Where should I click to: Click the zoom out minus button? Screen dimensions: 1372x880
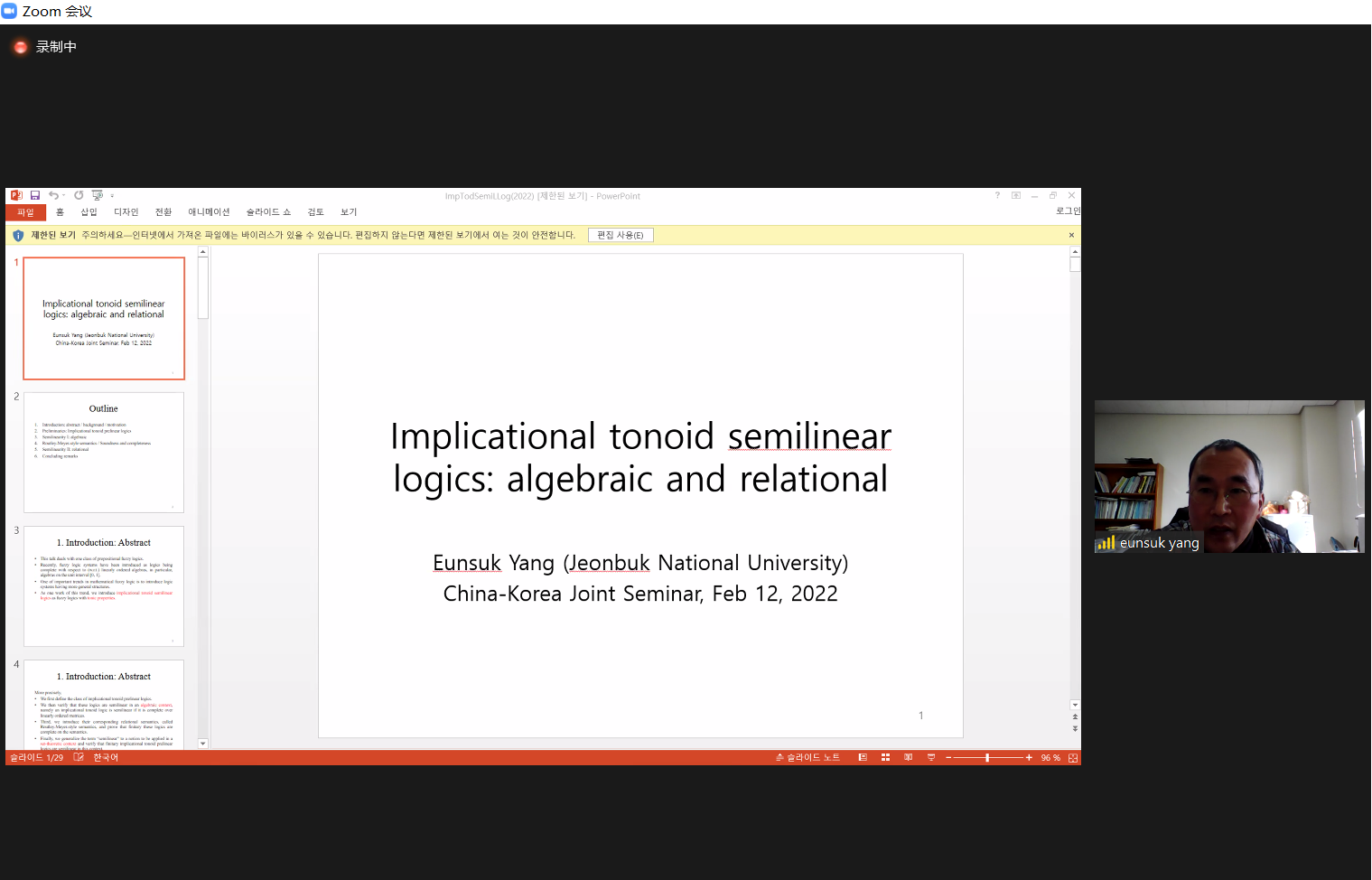click(948, 758)
